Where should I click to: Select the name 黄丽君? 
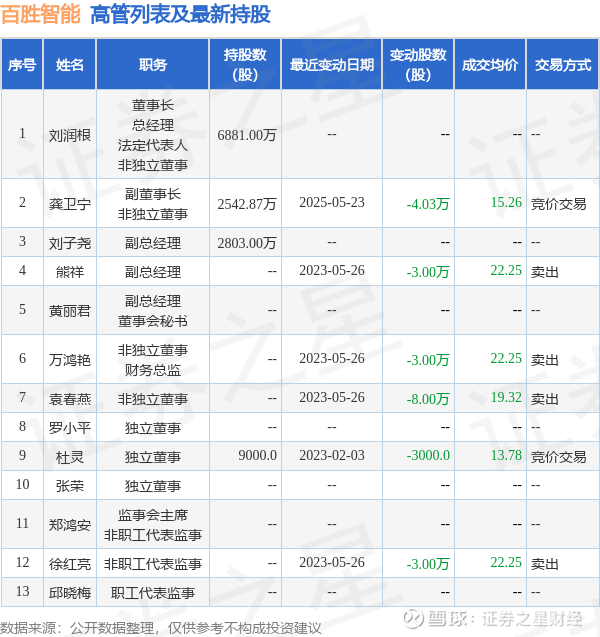(70, 311)
